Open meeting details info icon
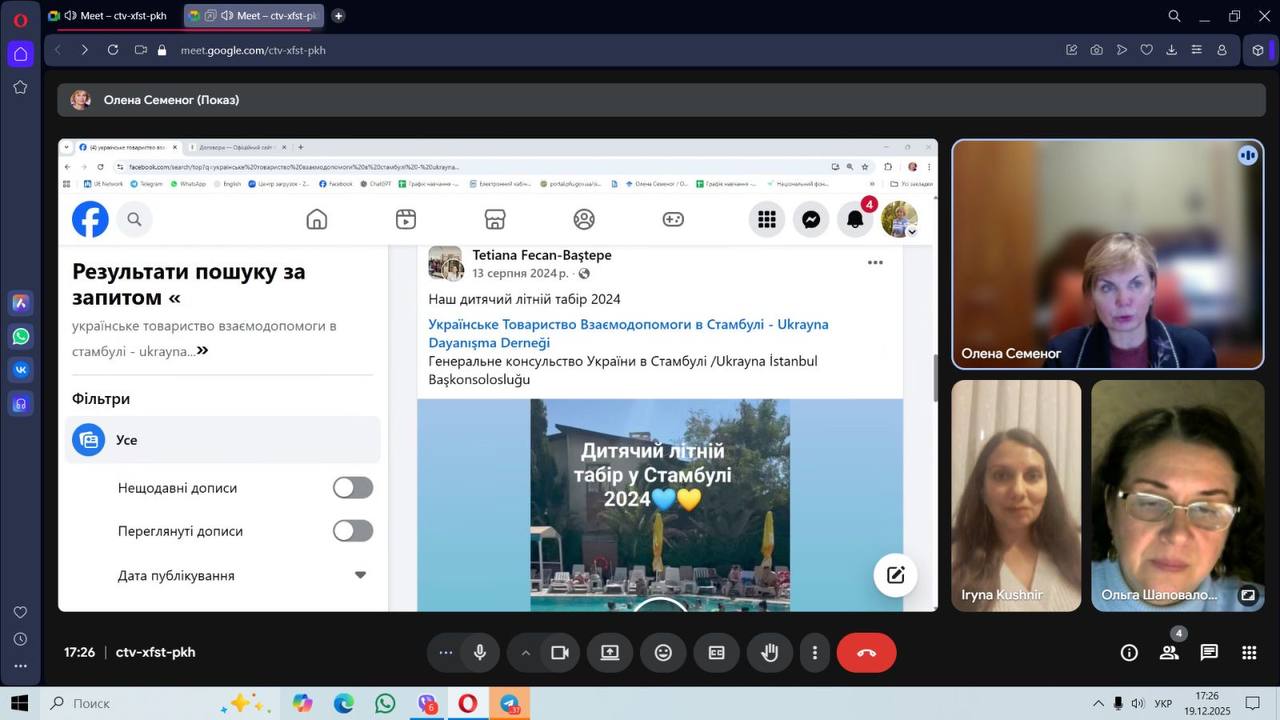The image size is (1280, 720). (x=1129, y=653)
